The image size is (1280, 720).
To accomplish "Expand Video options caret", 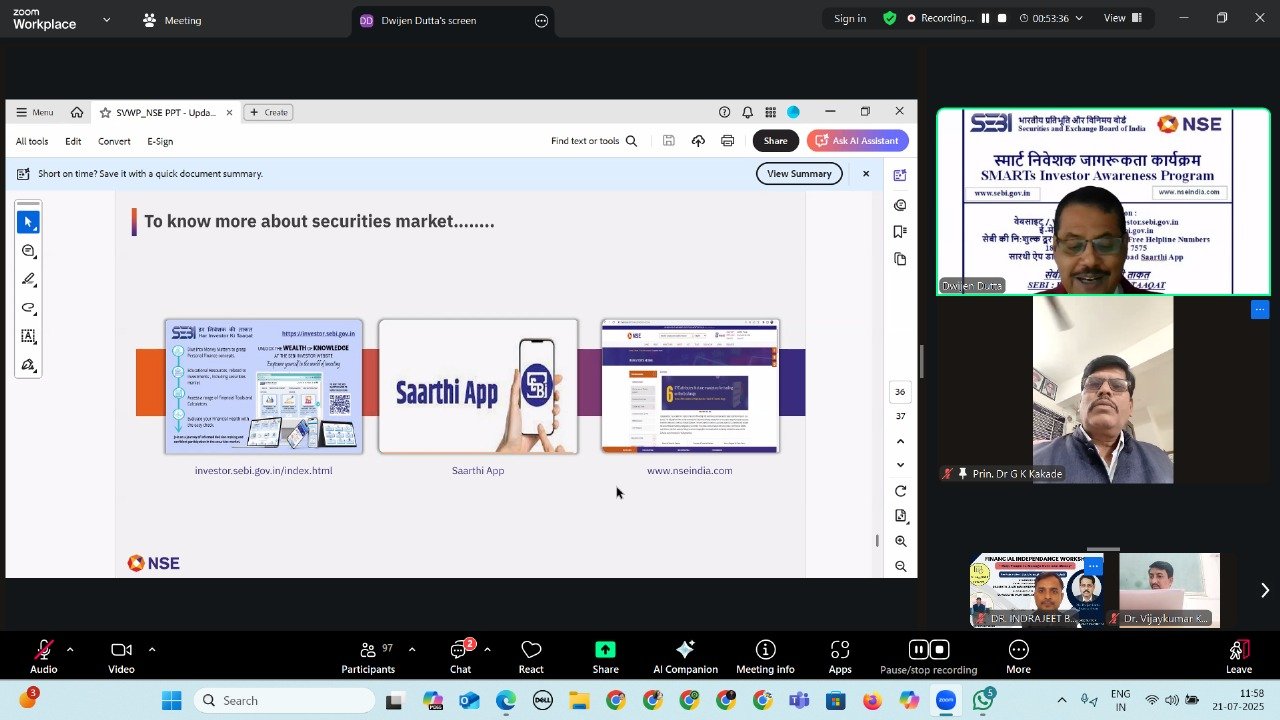I will click(x=152, y=650).
